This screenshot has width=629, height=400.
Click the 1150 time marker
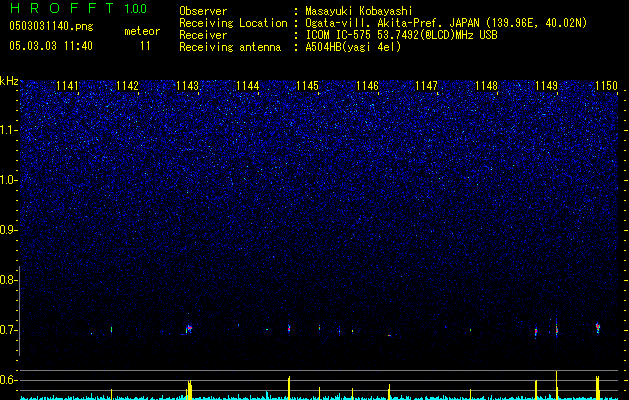606,86
